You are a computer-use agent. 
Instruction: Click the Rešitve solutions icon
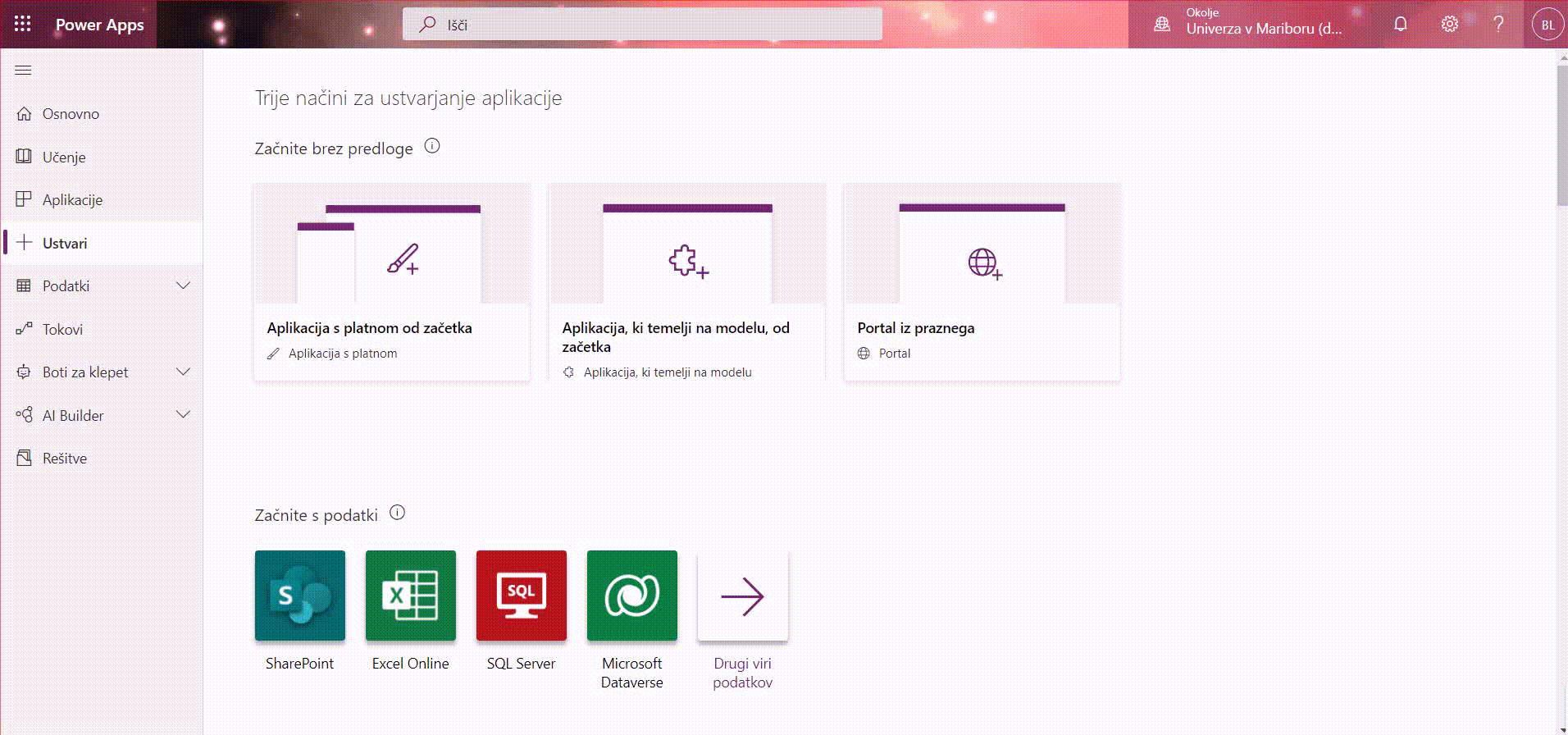pyautogui.click(x=24, y=458)
